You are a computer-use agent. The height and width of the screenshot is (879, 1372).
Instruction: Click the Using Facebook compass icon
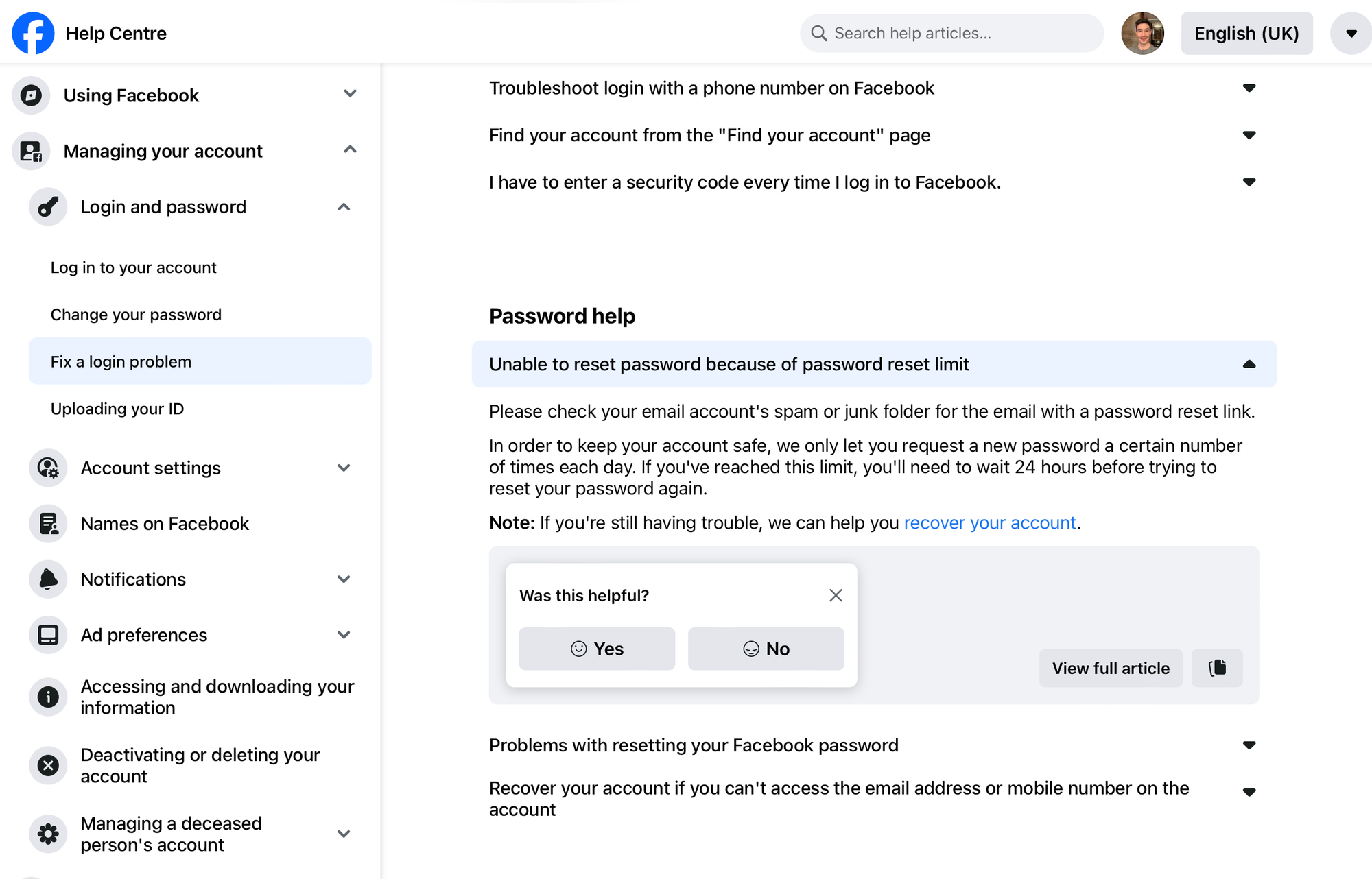pyautogui.click(x=31, y=95)
